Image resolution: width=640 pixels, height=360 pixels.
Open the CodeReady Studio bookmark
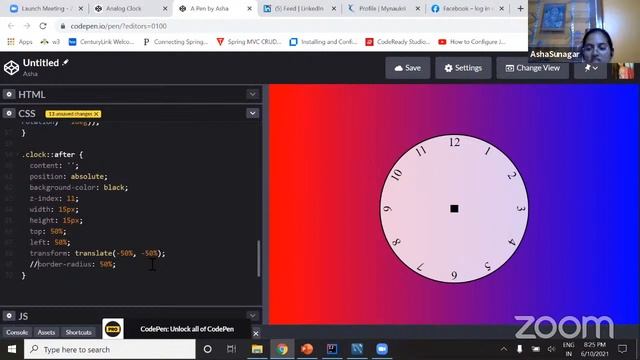[398, 42]
